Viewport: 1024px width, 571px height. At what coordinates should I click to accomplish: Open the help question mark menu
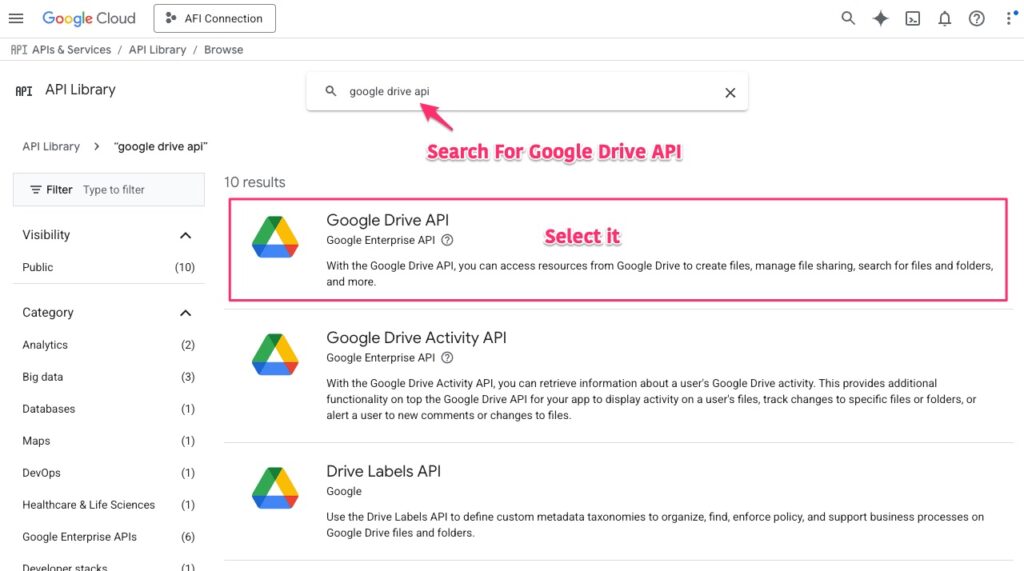pos(977,18)
